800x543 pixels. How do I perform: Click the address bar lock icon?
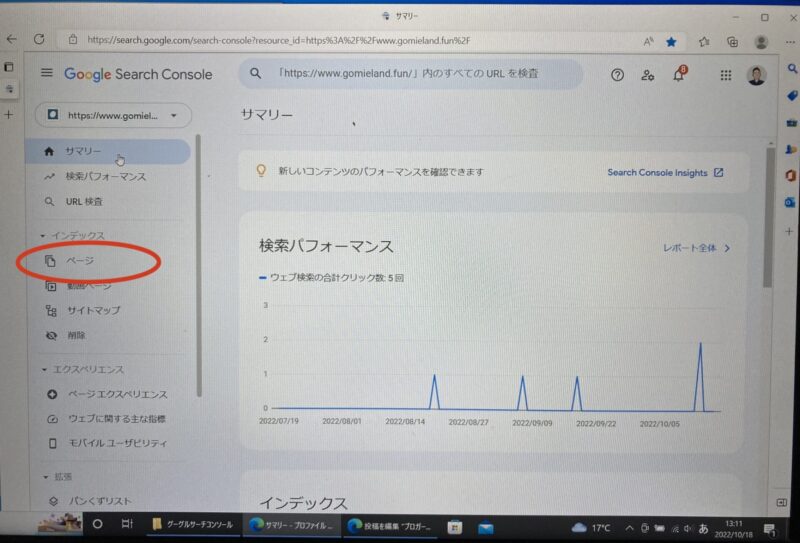73,39
